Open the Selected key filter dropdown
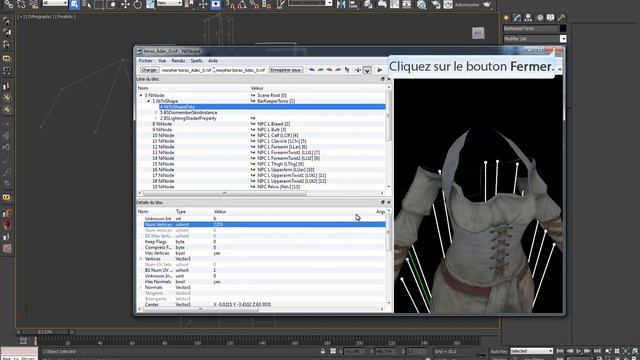 (x=531, y=351)
